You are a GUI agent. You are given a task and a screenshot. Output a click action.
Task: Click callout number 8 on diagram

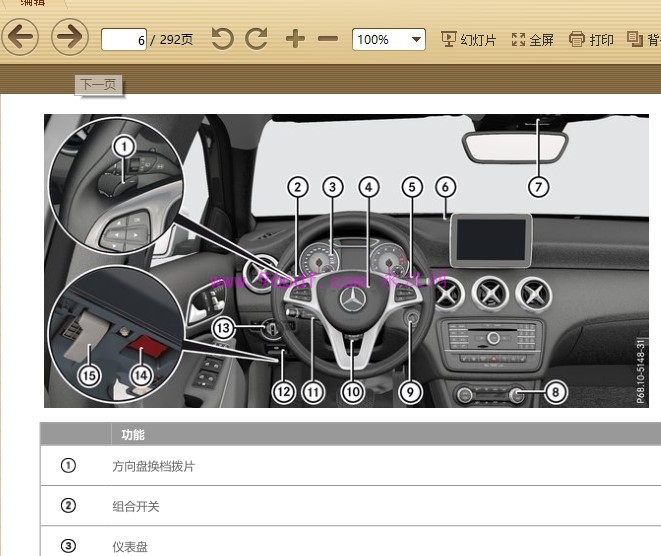point(556,392)
